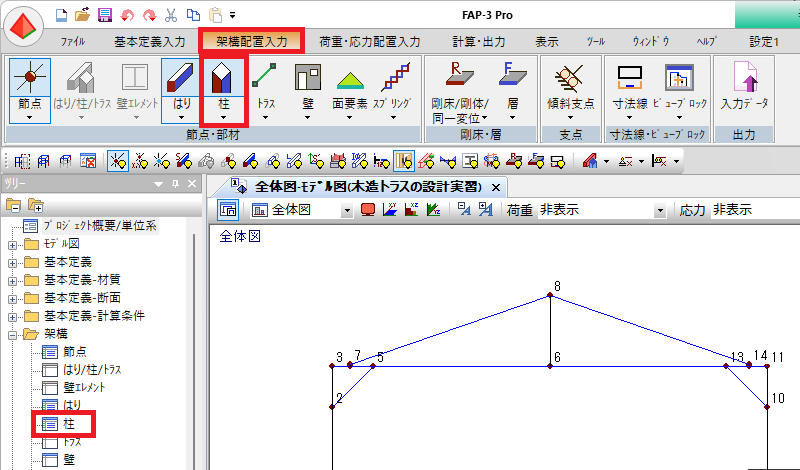Click the dashed selection rectangle toolbar icon

22,162
